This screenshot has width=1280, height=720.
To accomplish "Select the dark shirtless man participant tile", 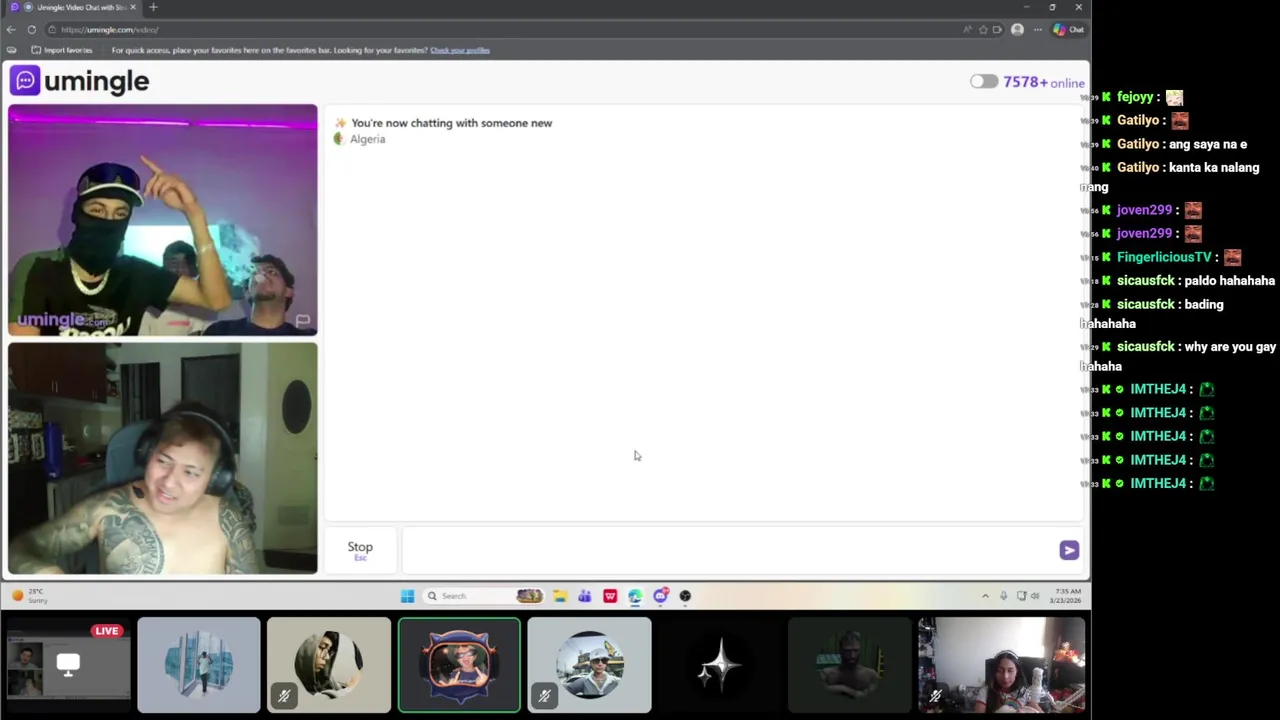I will (849, 665).
